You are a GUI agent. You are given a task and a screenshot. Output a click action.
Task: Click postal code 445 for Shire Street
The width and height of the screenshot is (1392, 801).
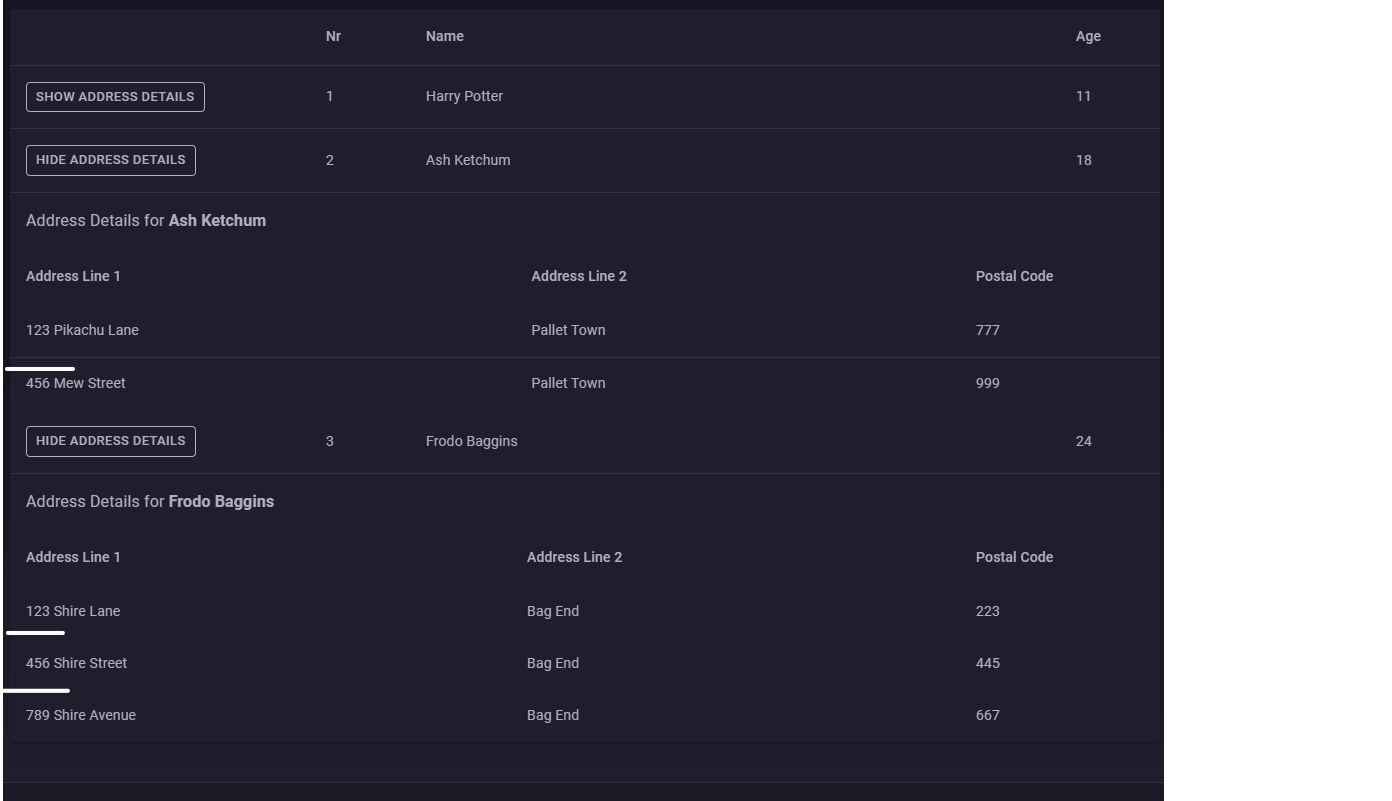pyautogui.click(x=987, y=663)
